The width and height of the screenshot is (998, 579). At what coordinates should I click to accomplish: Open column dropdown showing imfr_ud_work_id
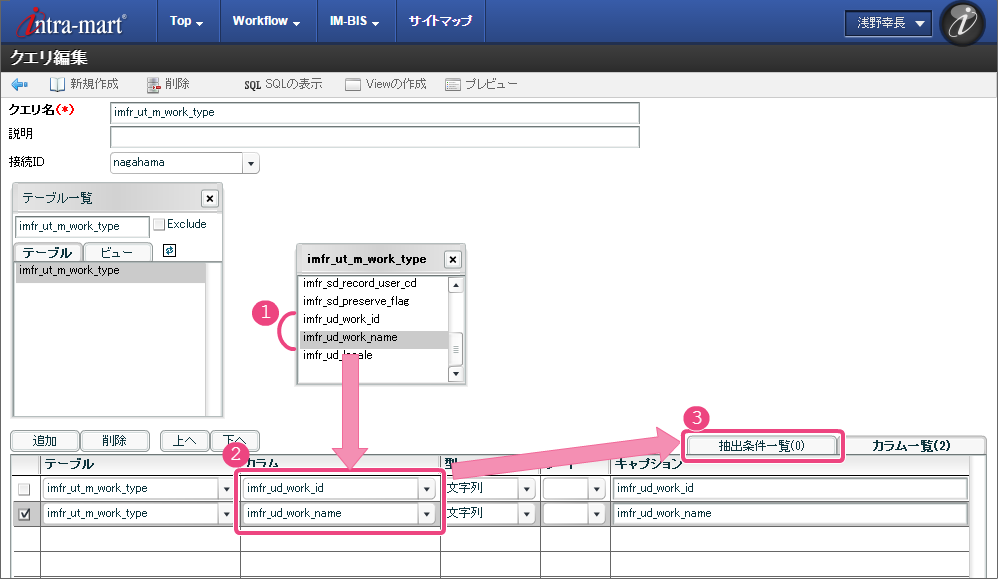pos(426,489)
